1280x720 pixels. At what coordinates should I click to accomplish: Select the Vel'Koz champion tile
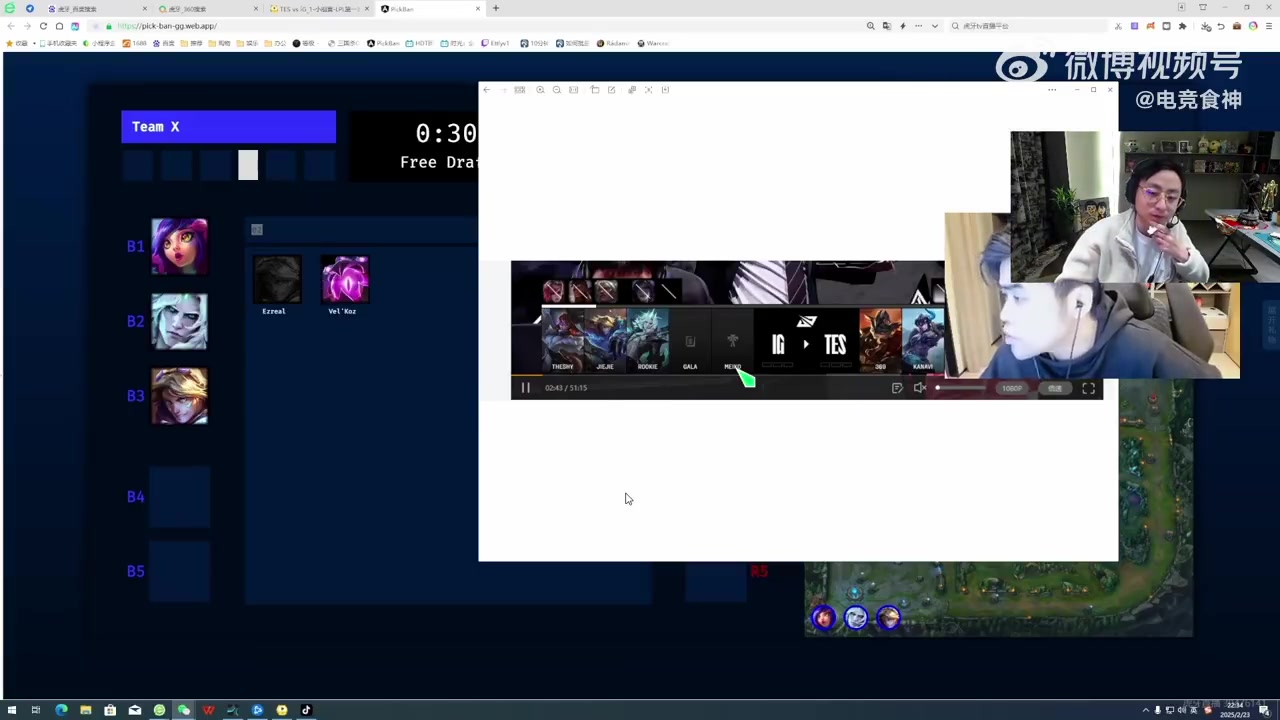pyautogui.click(x=345, y=280)
